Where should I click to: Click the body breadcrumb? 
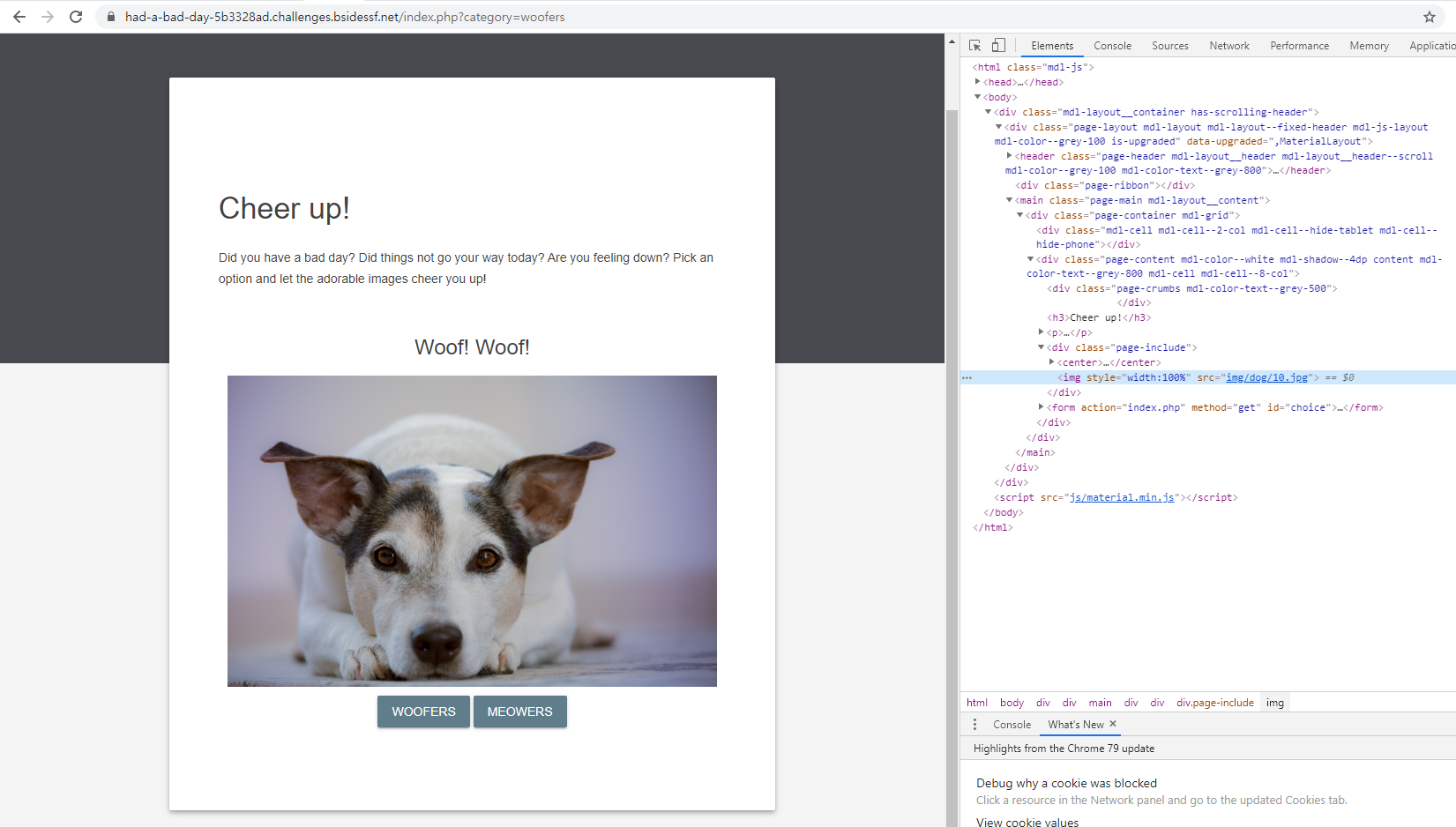[x=1012, y=703]
